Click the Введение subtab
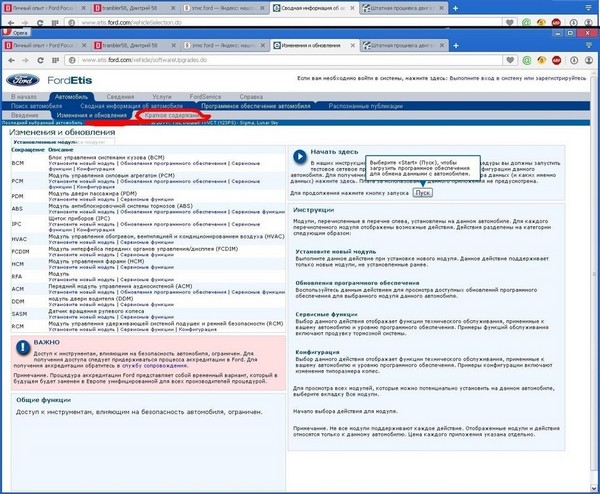Image resolution: width=600 pixels, height=494 pixels. click(x=25, y=115)
